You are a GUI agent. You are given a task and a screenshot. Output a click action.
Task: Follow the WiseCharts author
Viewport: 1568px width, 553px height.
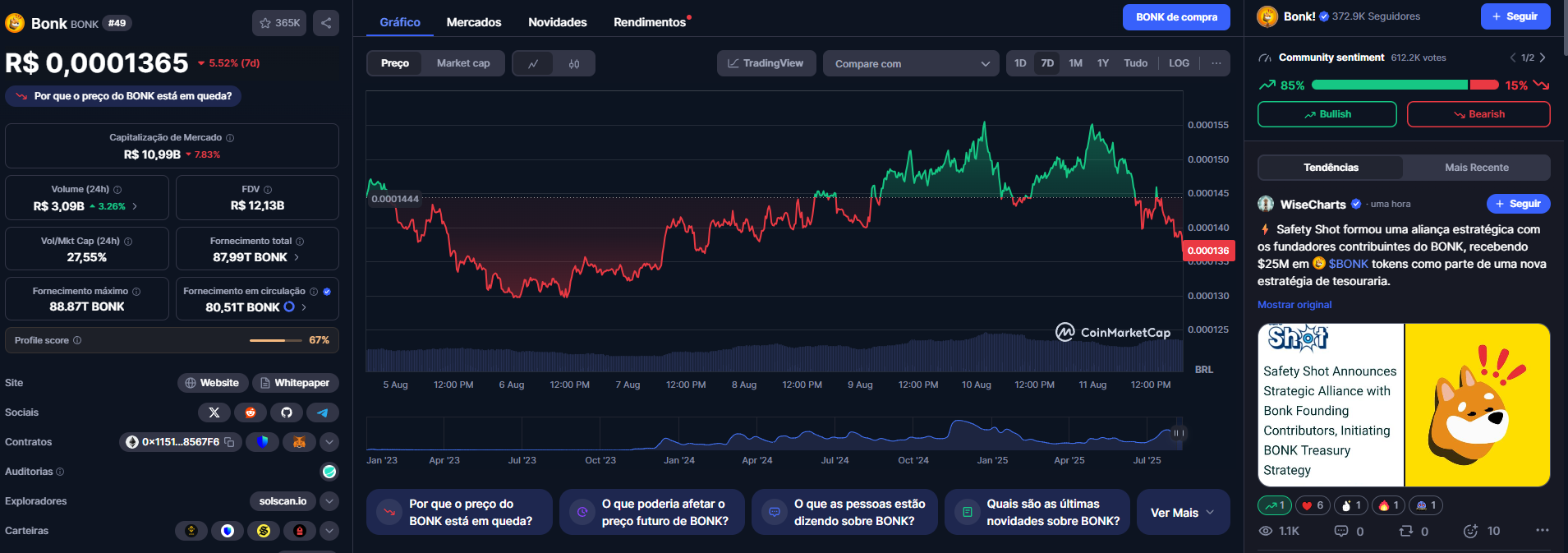(x=1518, y=204)
